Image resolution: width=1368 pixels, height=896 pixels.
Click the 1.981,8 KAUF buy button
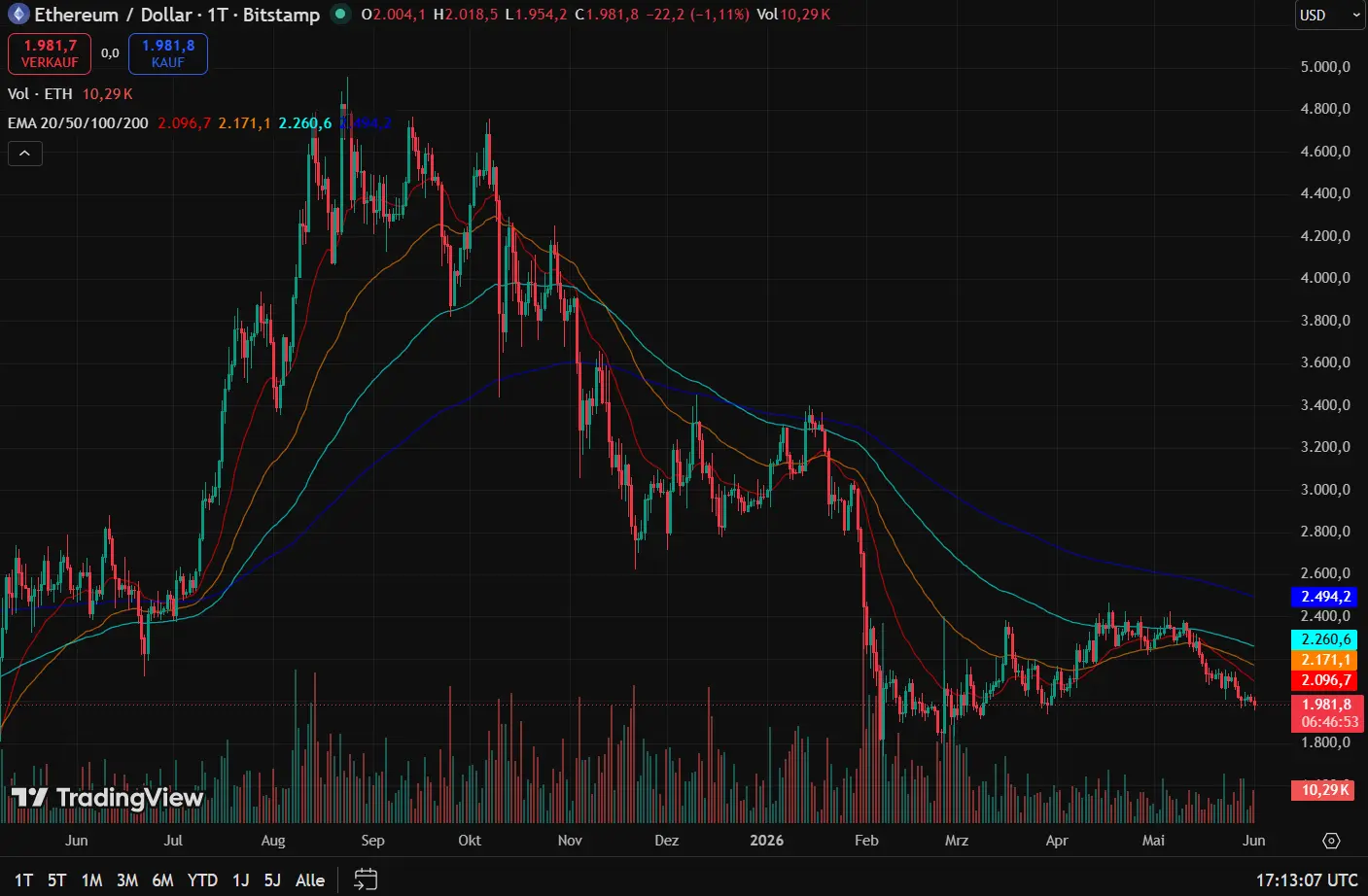168,53
